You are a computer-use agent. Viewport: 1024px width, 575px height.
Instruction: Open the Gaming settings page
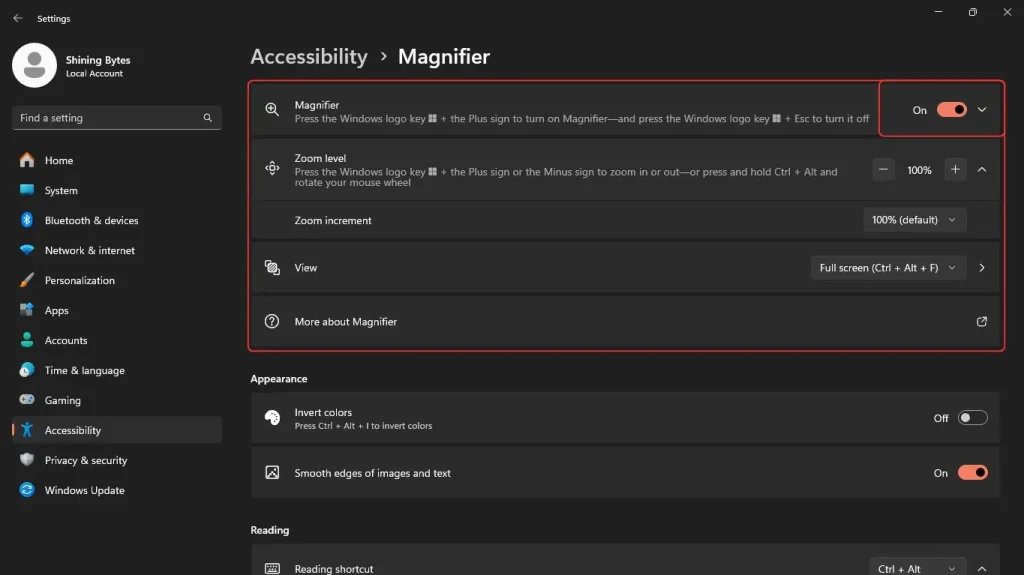point(62,400)
